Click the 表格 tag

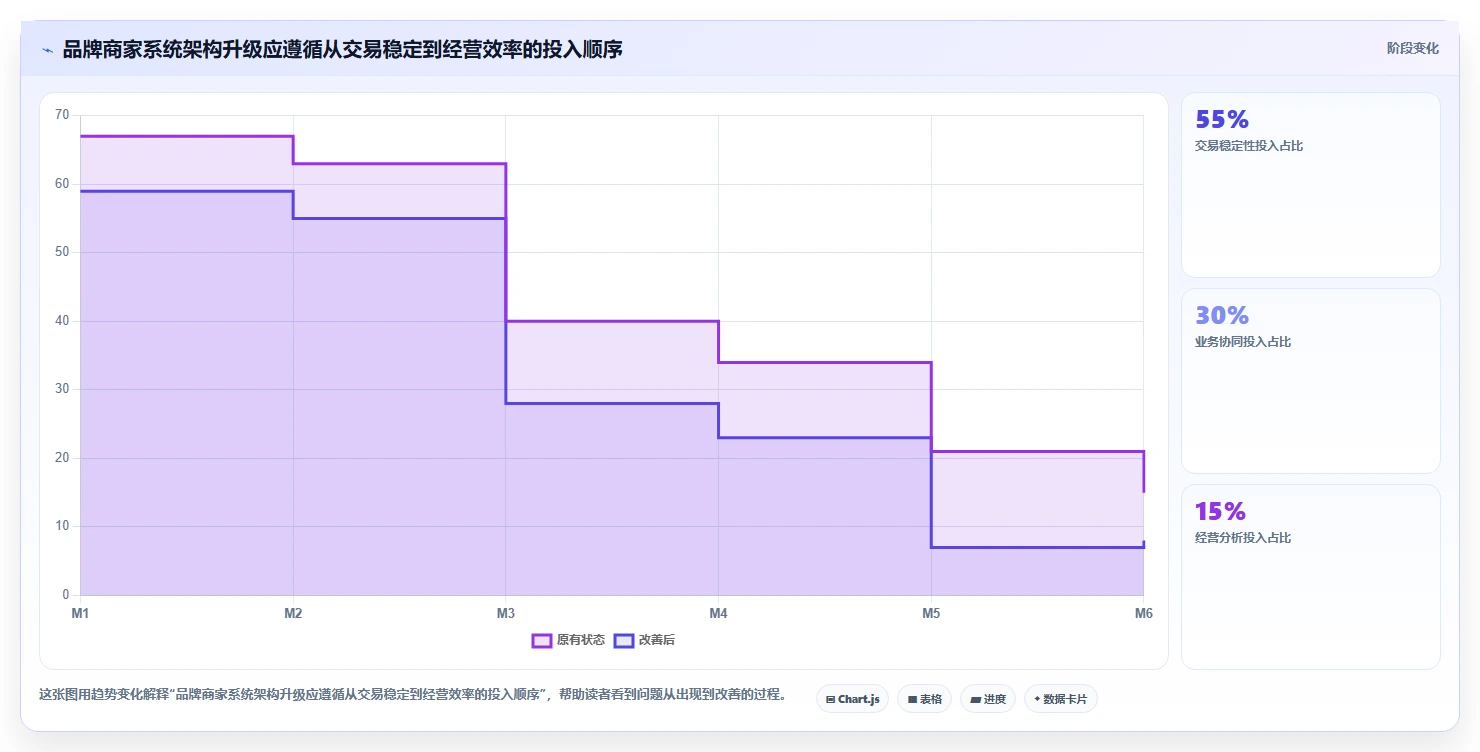[x=925, y=699]
